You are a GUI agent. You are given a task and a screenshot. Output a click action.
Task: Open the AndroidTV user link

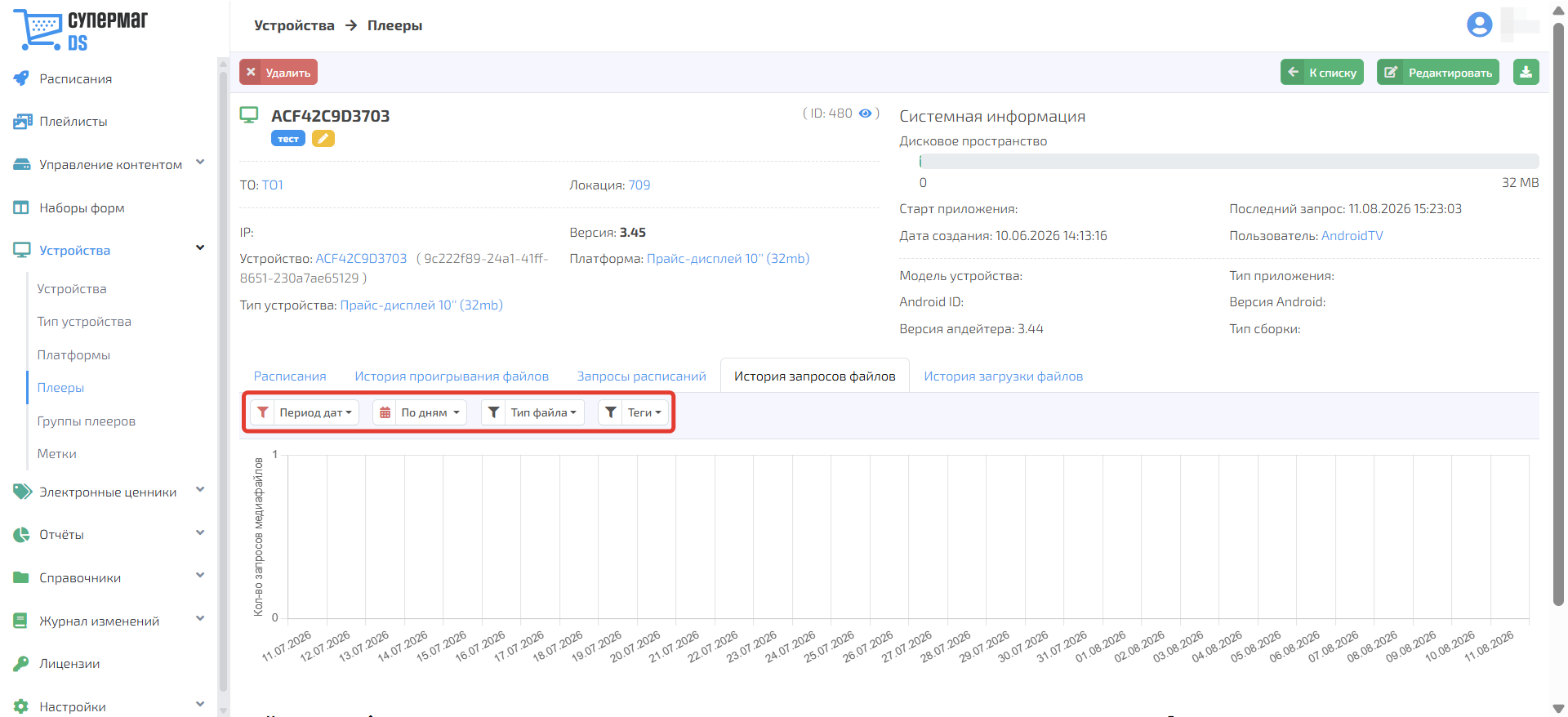coord(1352,236)
